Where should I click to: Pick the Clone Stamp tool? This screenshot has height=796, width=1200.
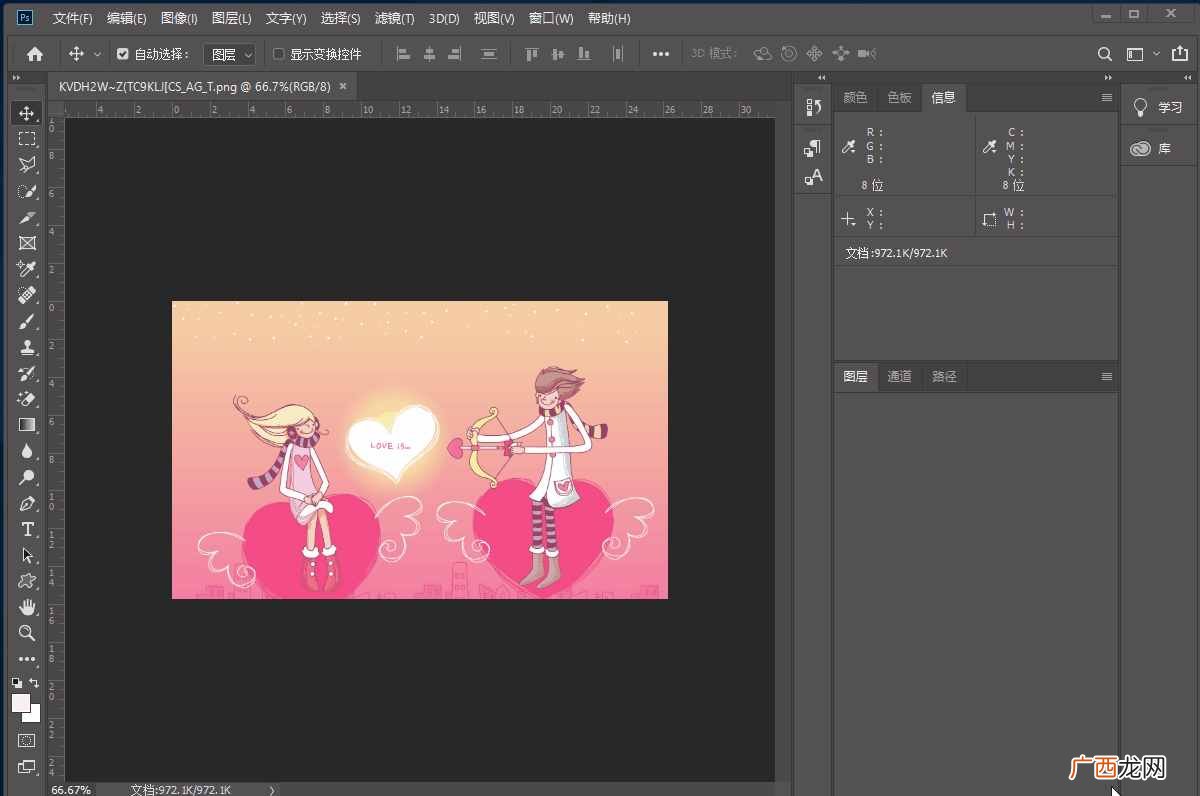[x=27, y=347]
